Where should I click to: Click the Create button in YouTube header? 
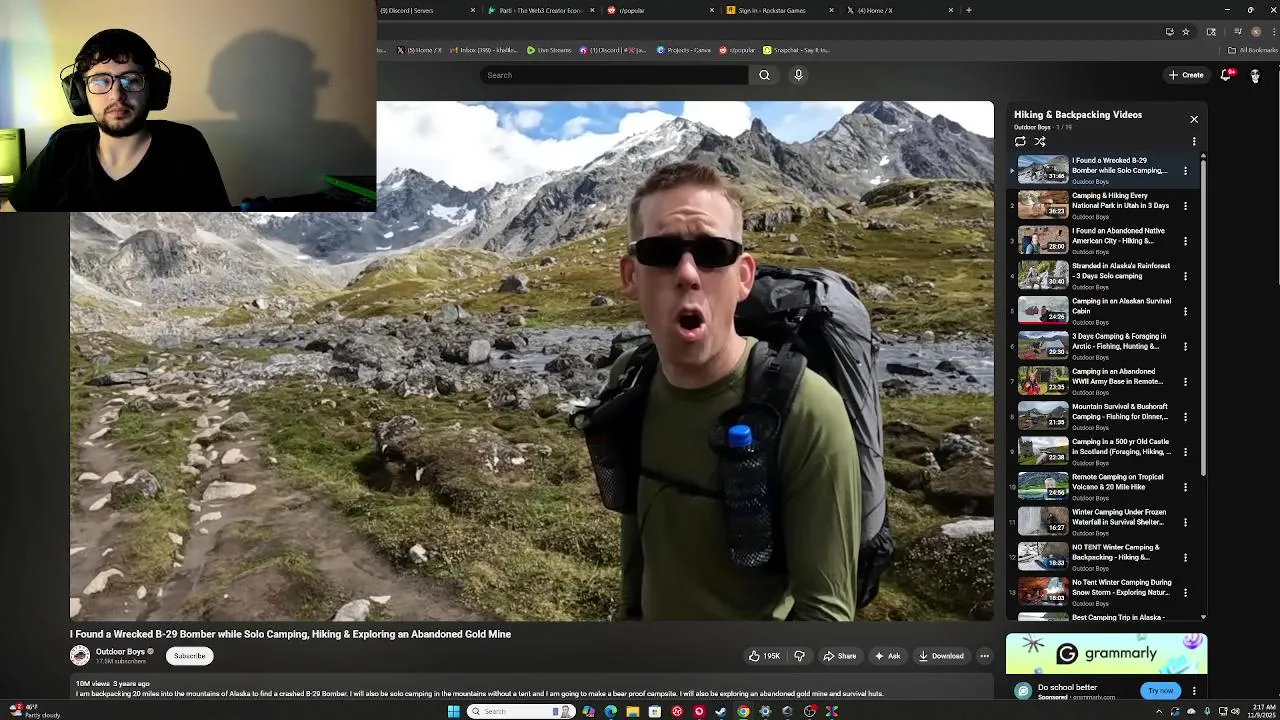point(1186,75)
